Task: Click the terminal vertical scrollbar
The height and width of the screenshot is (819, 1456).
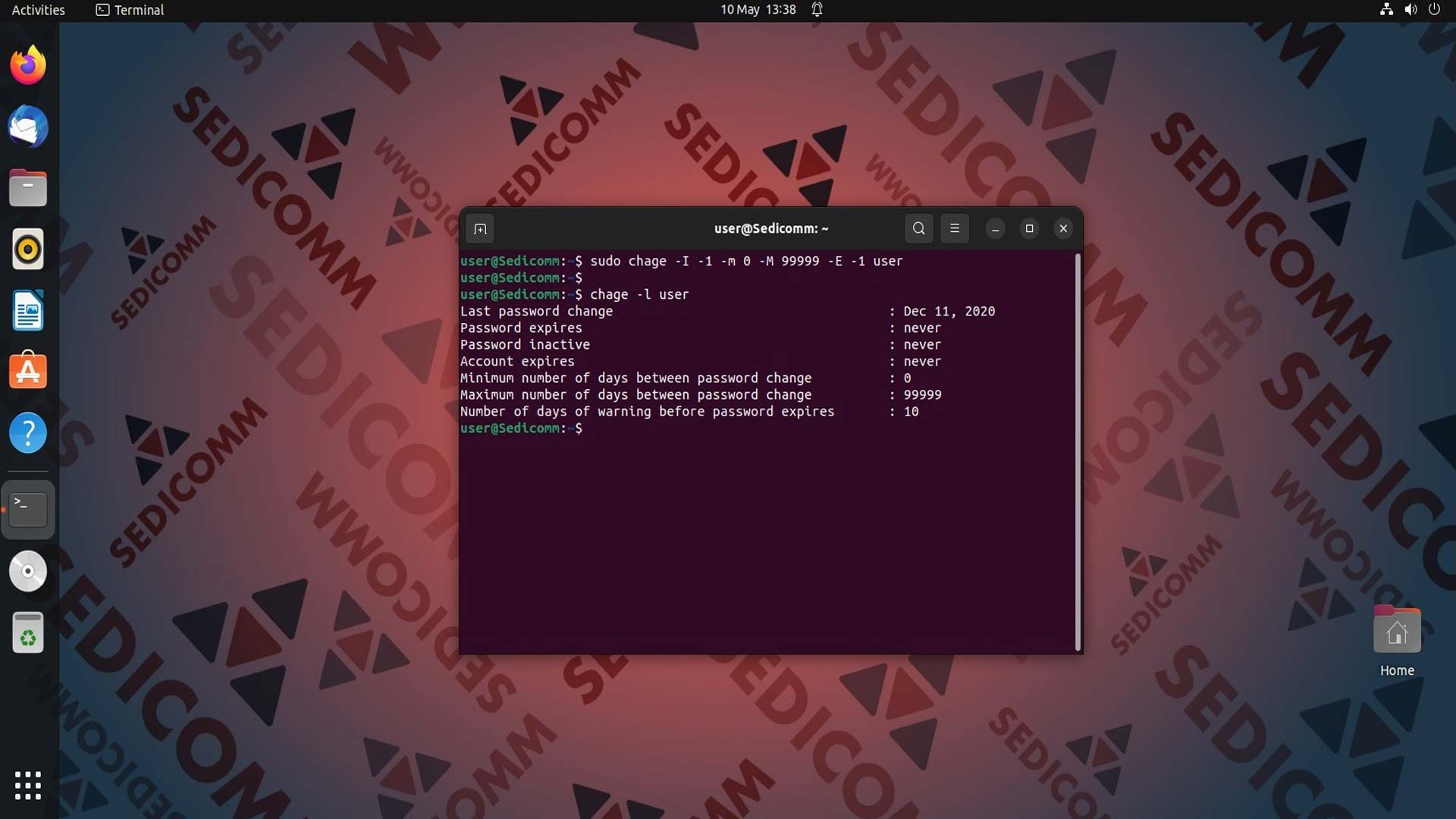Action: pos(1078,452)
